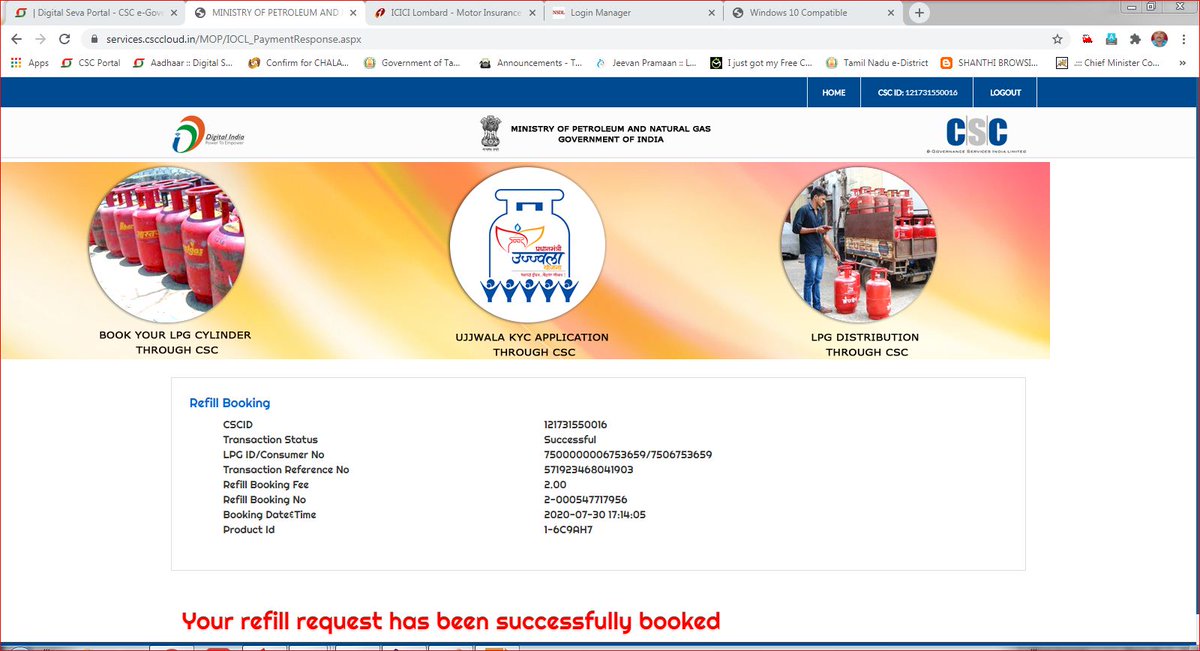The width and height of the screenshot is (1200, 651).
Task: Open the Government of Ta... bookmark
Action: (x=413, y=63)
